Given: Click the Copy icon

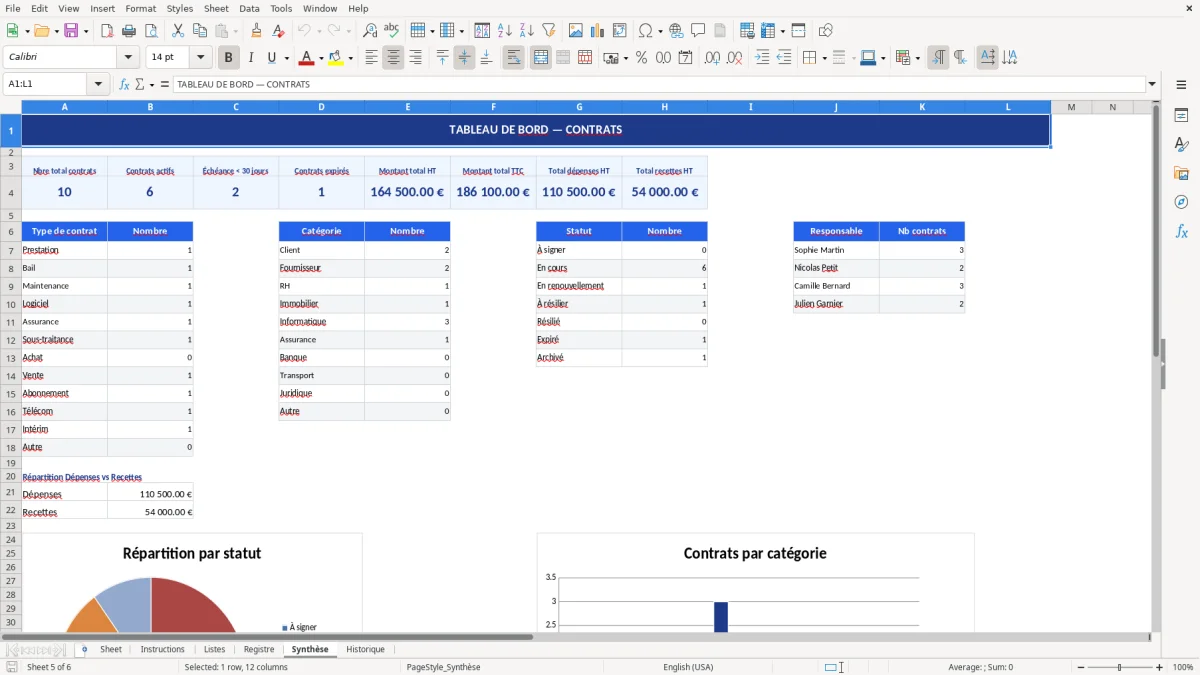Looking at the screenshot, I should click(x=200, y=31).
